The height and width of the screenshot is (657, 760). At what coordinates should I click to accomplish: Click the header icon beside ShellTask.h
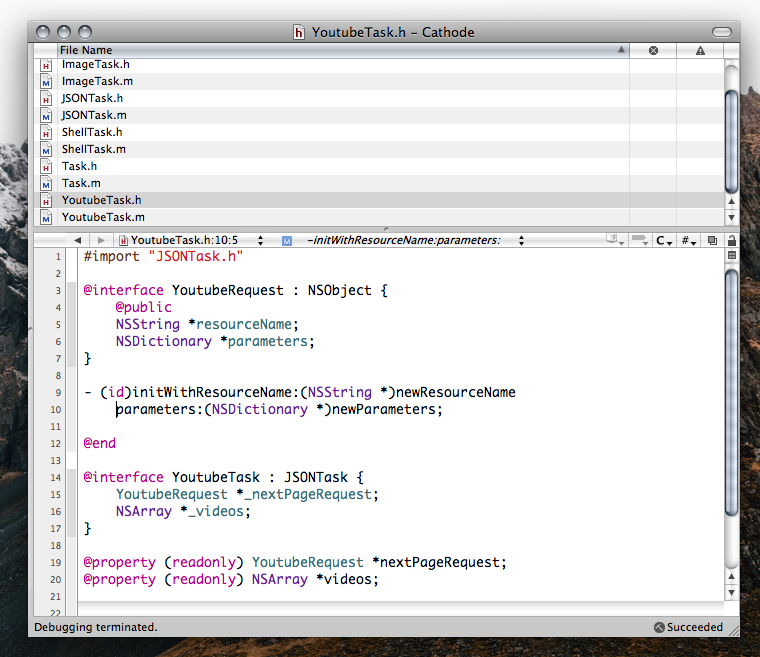pyautogui.click(x=46, y=133)
